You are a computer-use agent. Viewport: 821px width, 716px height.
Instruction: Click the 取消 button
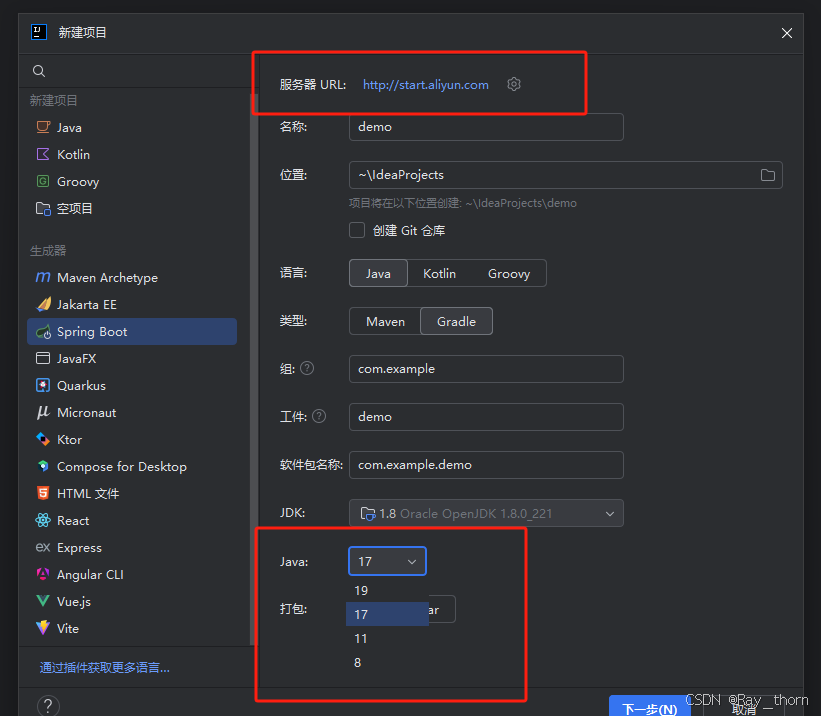[x=744, y=709]
